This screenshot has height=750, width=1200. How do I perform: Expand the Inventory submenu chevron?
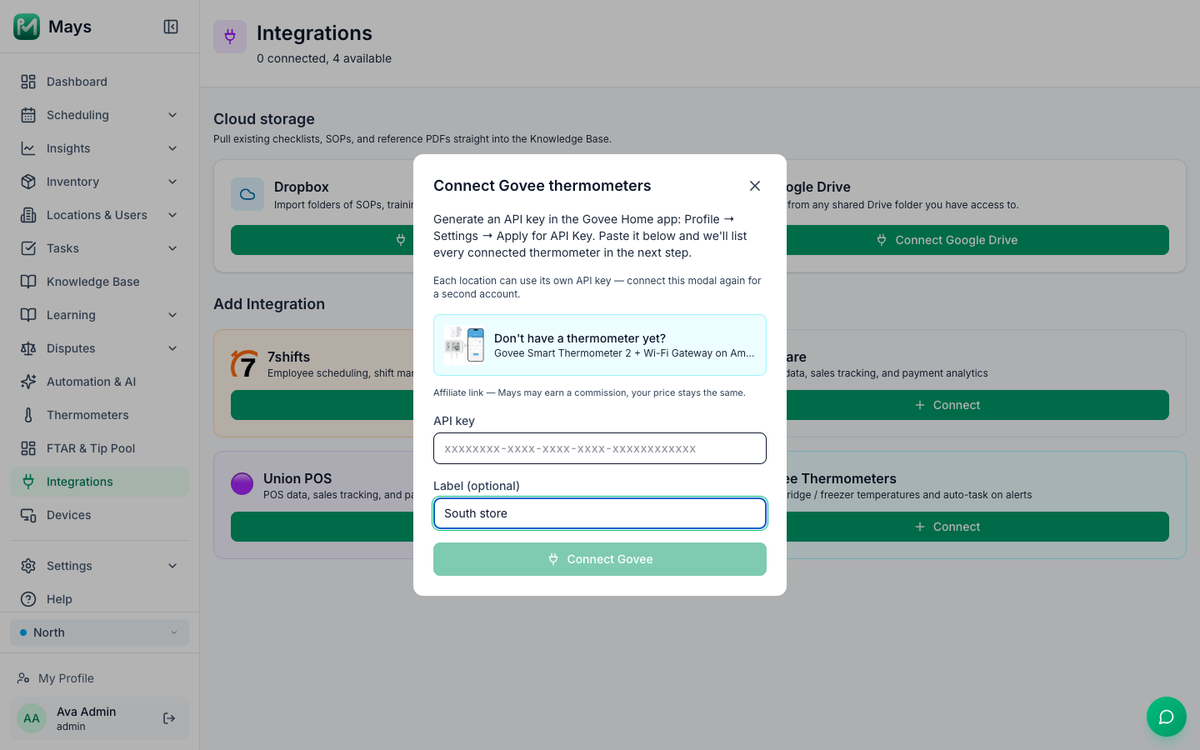pyautogui.click(x=172, y=182)
